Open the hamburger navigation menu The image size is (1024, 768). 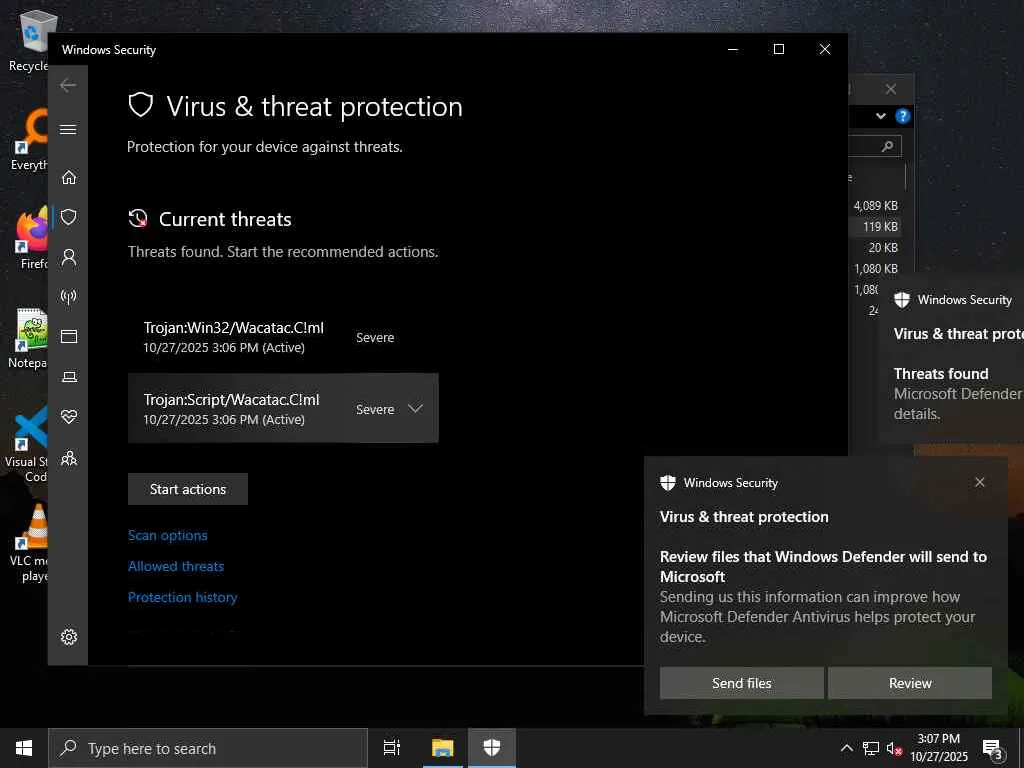[x=68, y=129]
